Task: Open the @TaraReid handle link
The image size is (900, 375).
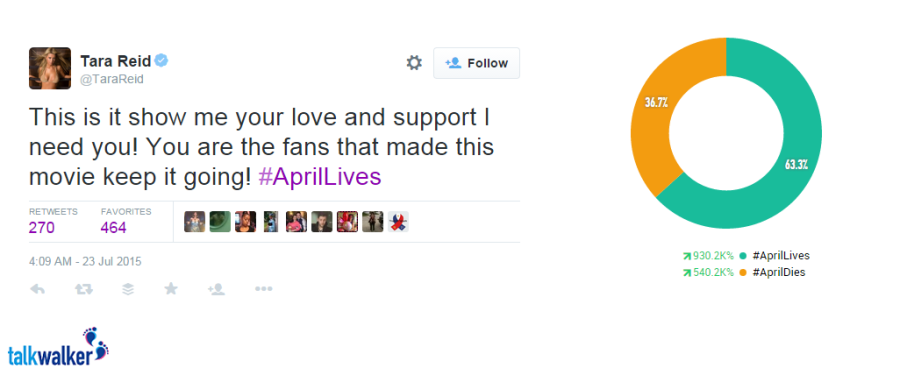Action: tap(112, 79)
